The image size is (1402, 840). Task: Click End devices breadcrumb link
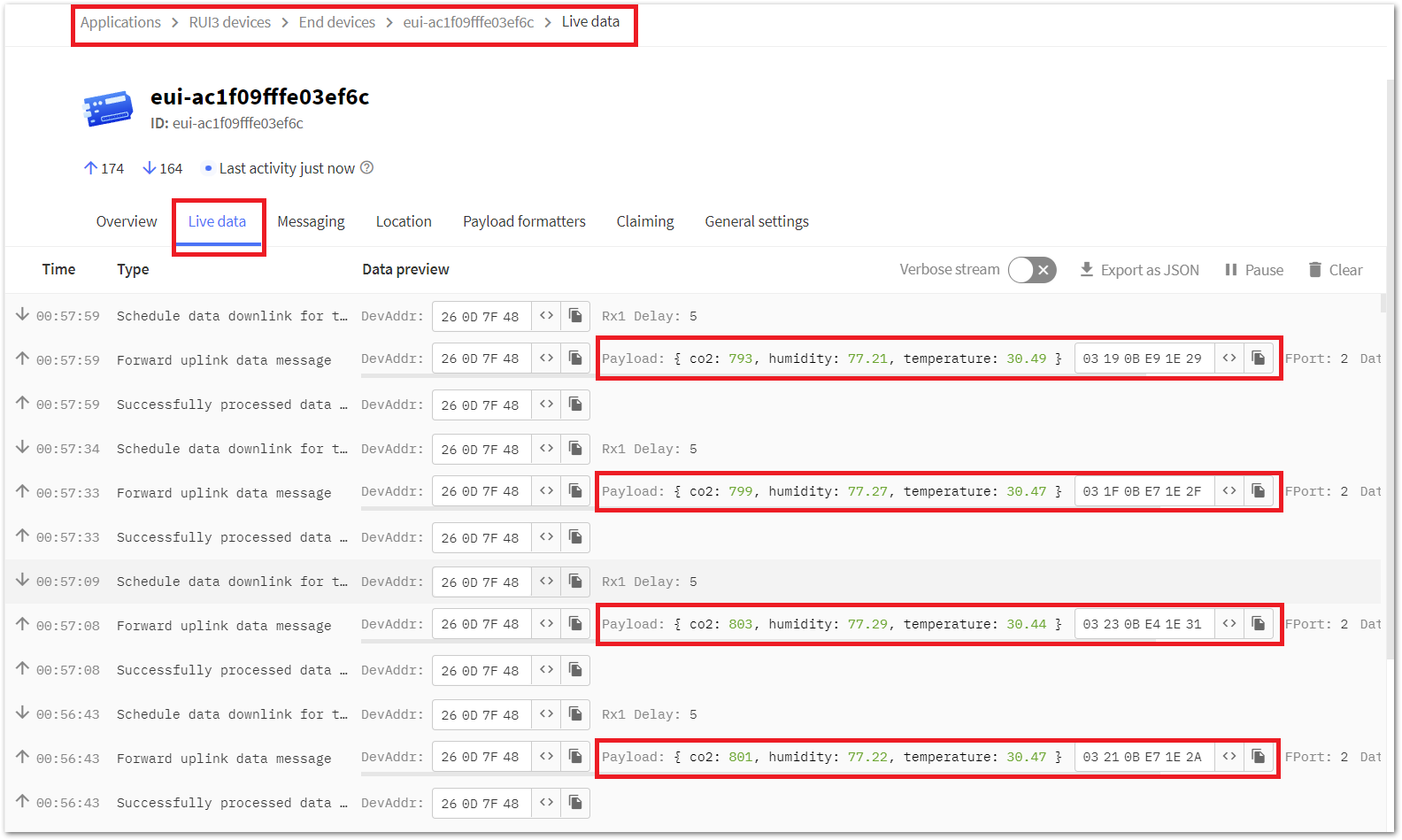(336, 22)
